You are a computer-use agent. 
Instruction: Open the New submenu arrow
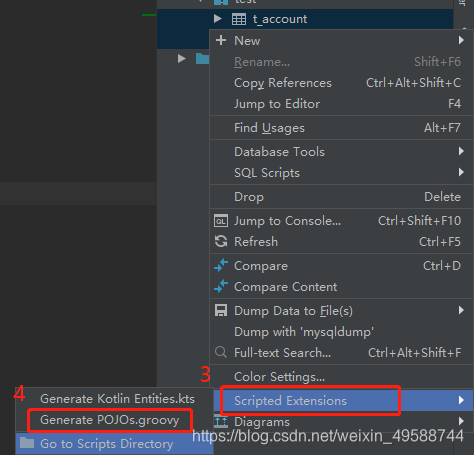coord(461,40)
